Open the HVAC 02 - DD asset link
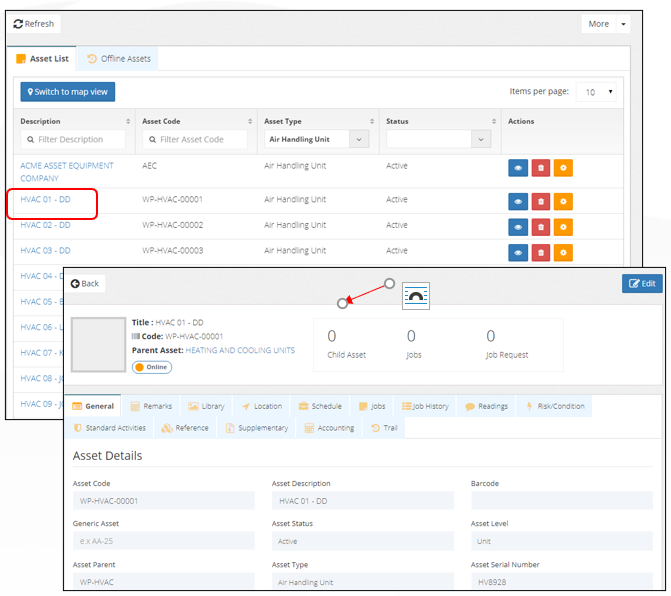The height and width of the screenshot is (596, 671). 45,225
